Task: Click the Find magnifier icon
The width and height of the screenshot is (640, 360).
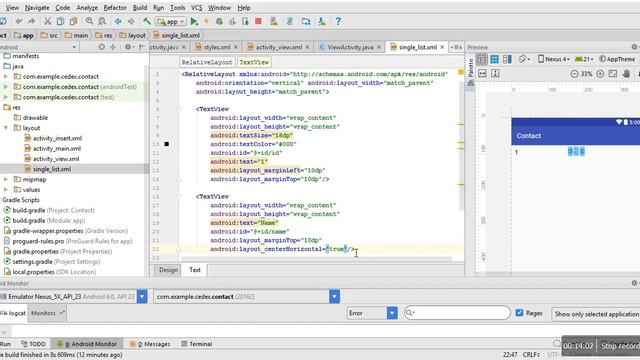Action: point(89,21)
